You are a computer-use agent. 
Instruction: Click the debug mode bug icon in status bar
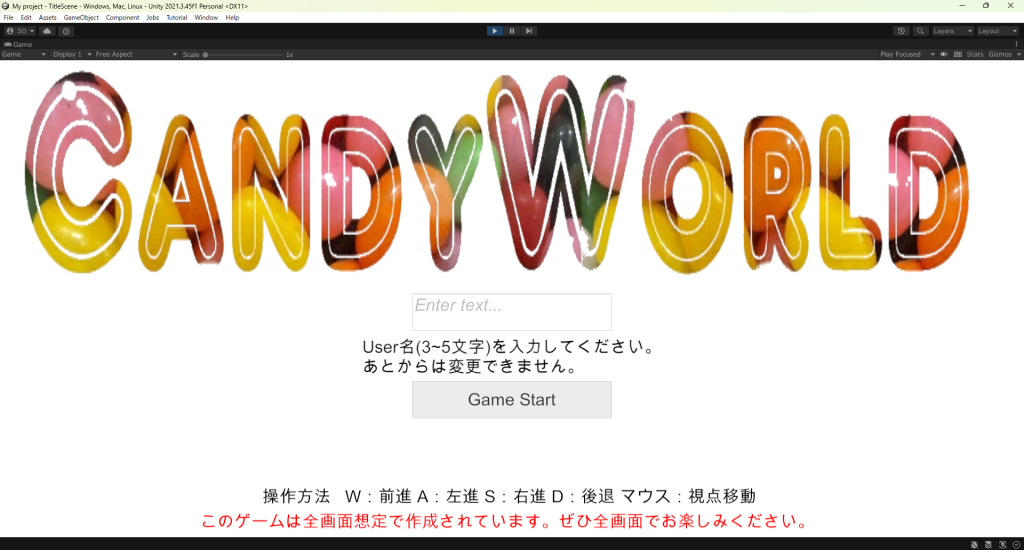pyautogui.click(x=976, y=544)
